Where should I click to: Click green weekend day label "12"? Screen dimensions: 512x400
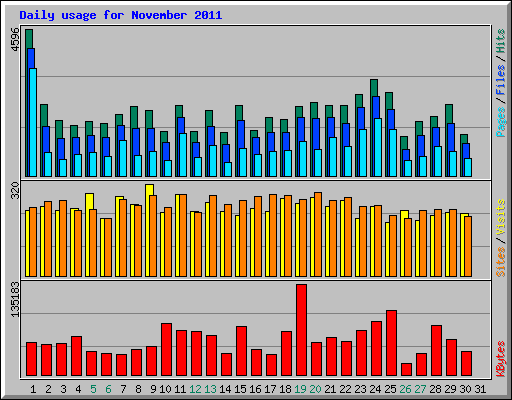coord(195,389)
